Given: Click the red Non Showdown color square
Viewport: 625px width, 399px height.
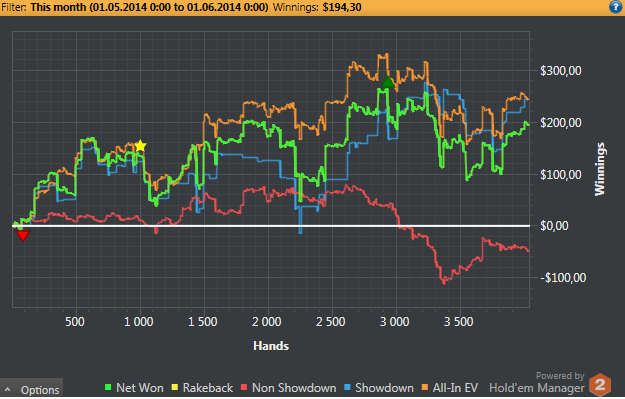Looking at the screenshot, I should point(244,387).
